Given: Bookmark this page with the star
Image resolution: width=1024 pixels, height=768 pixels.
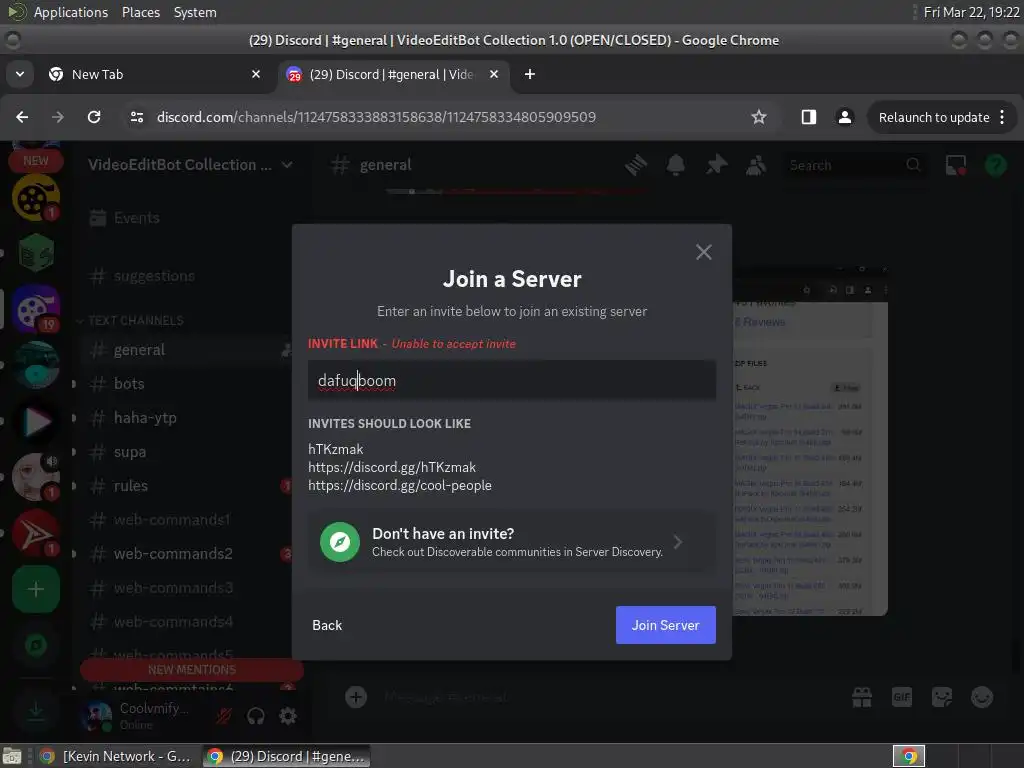Looking at the screenshot, I should (x=758, y=117).
